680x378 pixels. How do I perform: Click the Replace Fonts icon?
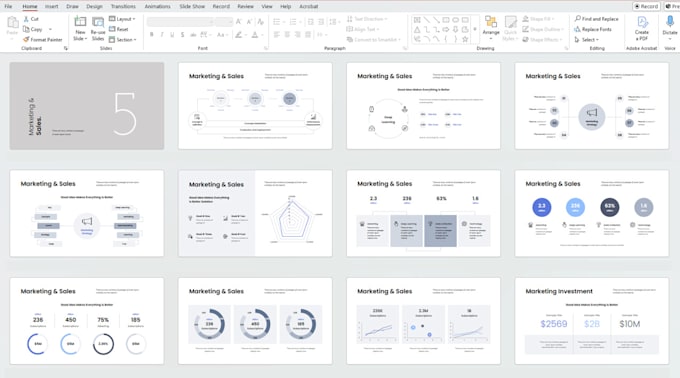(x=577, y=29)
